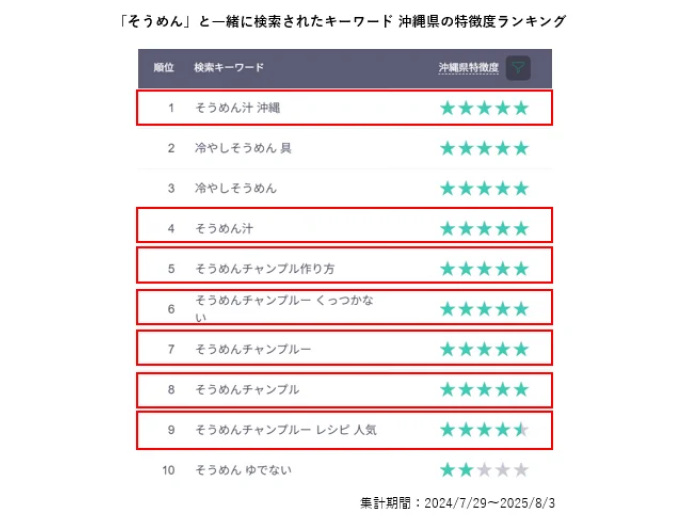Sort by 沖縄県特徴度 column header
Viewport: 693px width, 520px height.
pos(468,68)
